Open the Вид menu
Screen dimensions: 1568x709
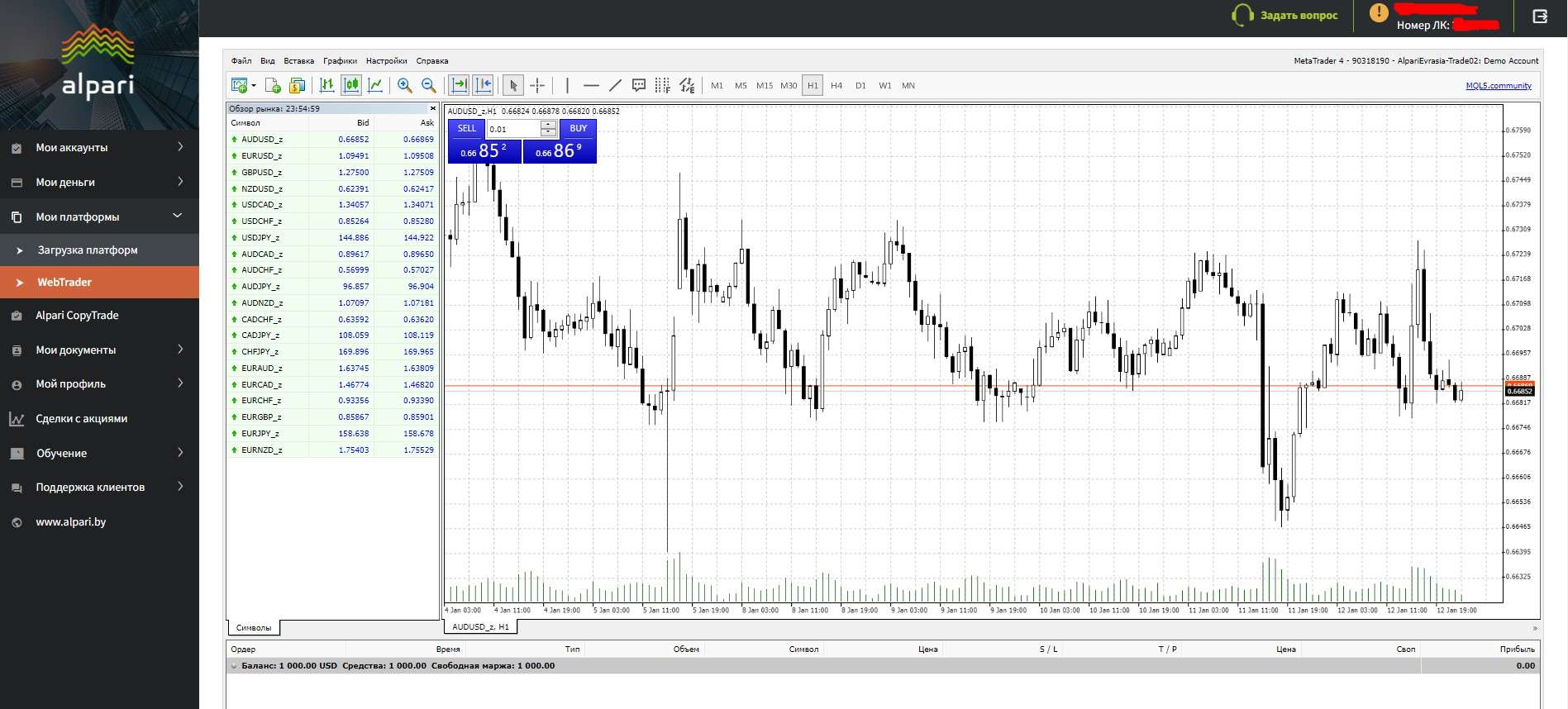268,61
